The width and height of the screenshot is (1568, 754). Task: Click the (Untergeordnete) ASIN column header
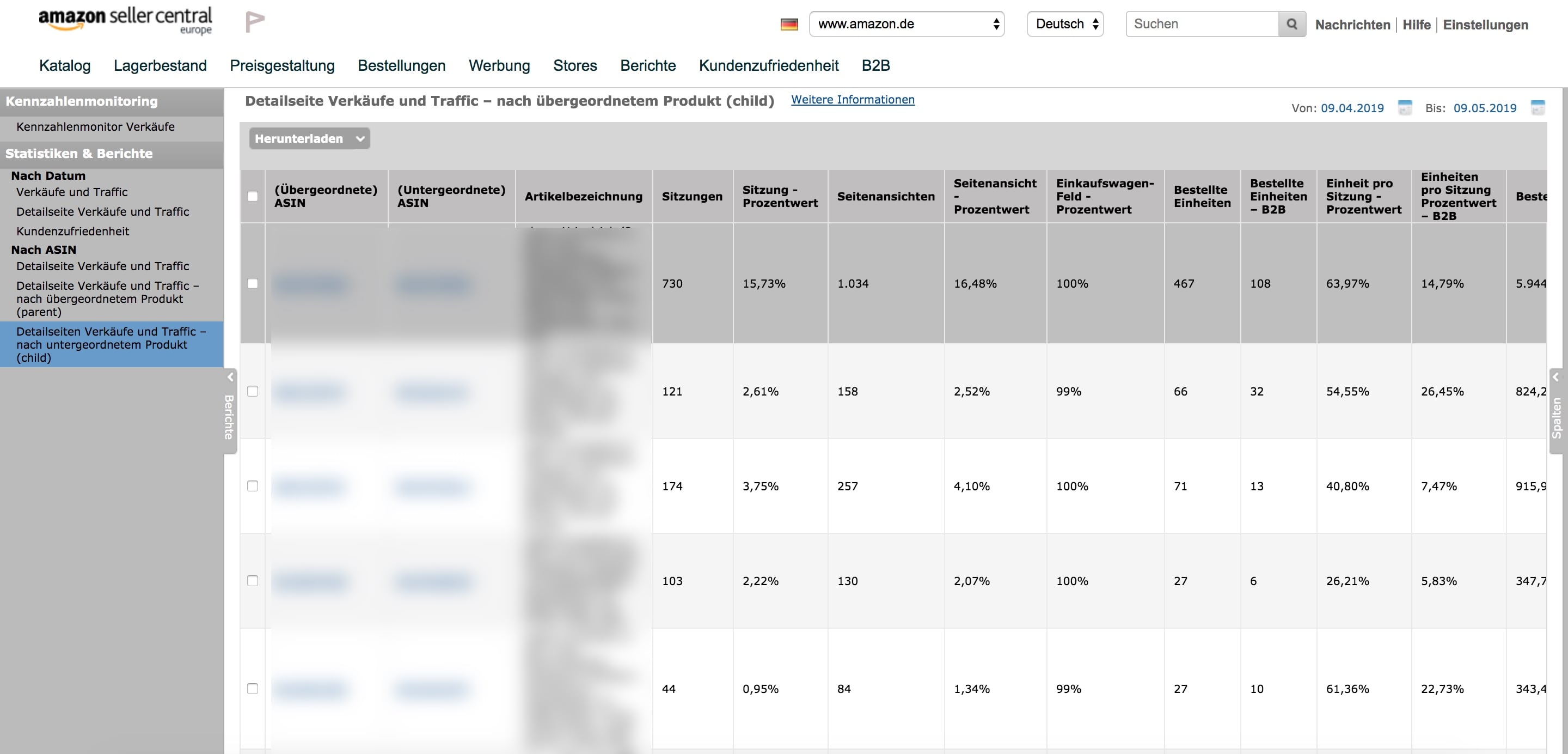(451, 196)
